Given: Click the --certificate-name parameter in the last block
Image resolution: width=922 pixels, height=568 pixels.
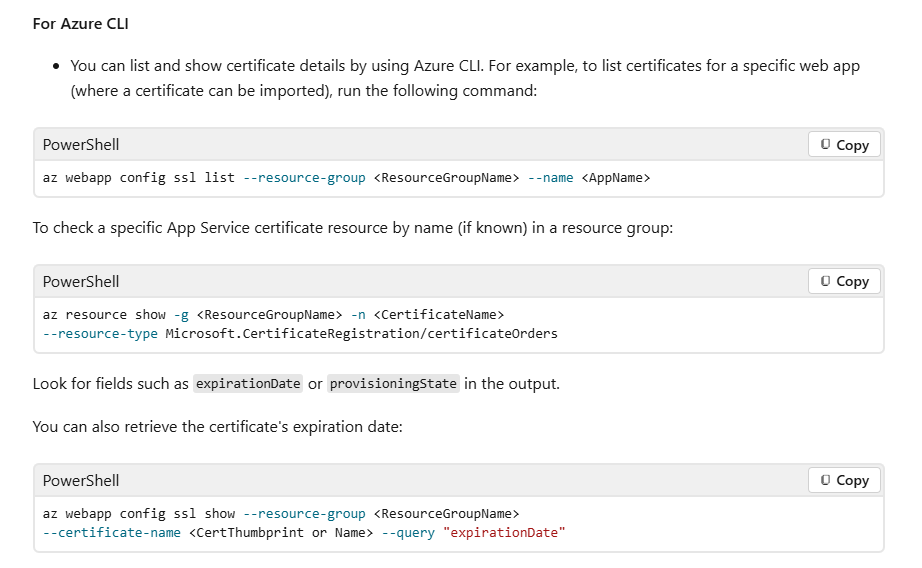Looking at the screenshot, I should pos(112,532).
